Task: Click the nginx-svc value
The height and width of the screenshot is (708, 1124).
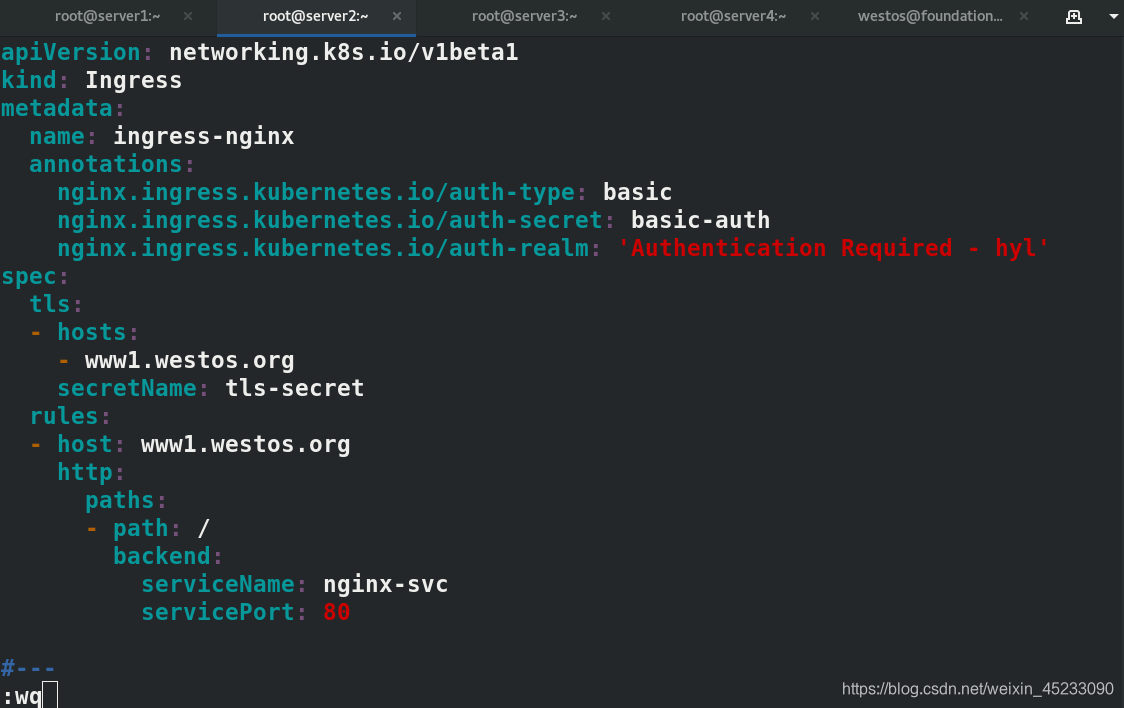Action: pos(386,583)
